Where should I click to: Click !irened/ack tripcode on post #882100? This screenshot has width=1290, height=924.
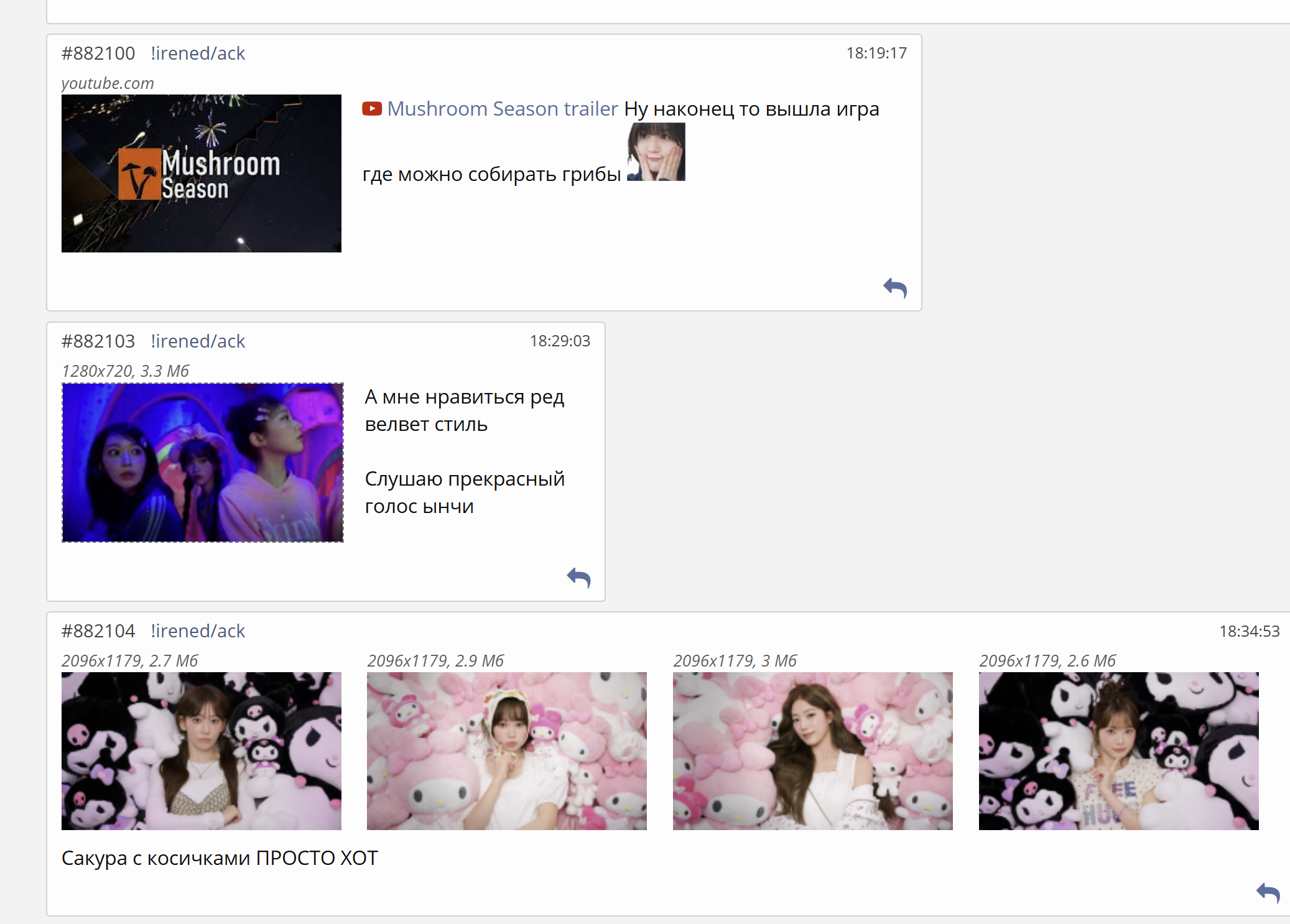click(x=198, y=53)
